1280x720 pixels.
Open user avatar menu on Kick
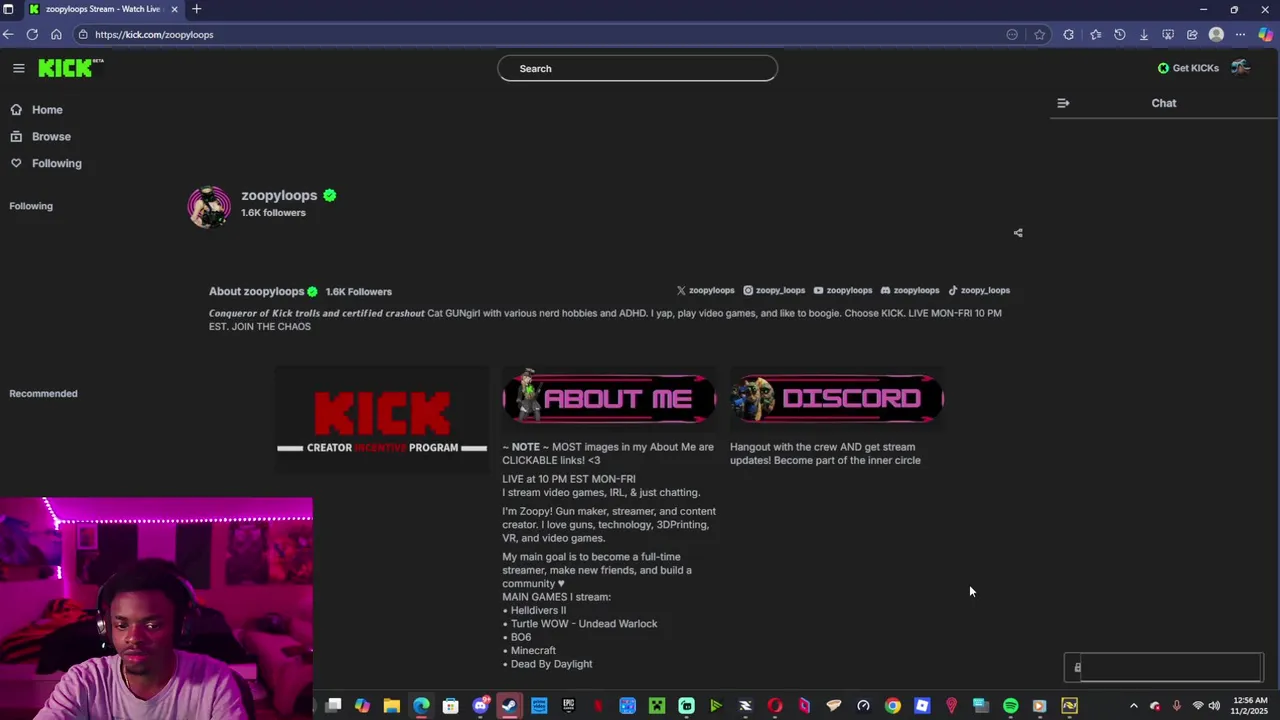click(1241, 67)
